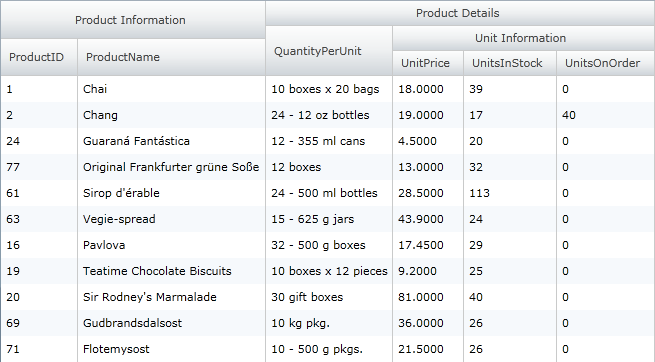Viewport: 655px width, 362px height.
Task: Click unit price 19.0000
Action: click(428, 115)
